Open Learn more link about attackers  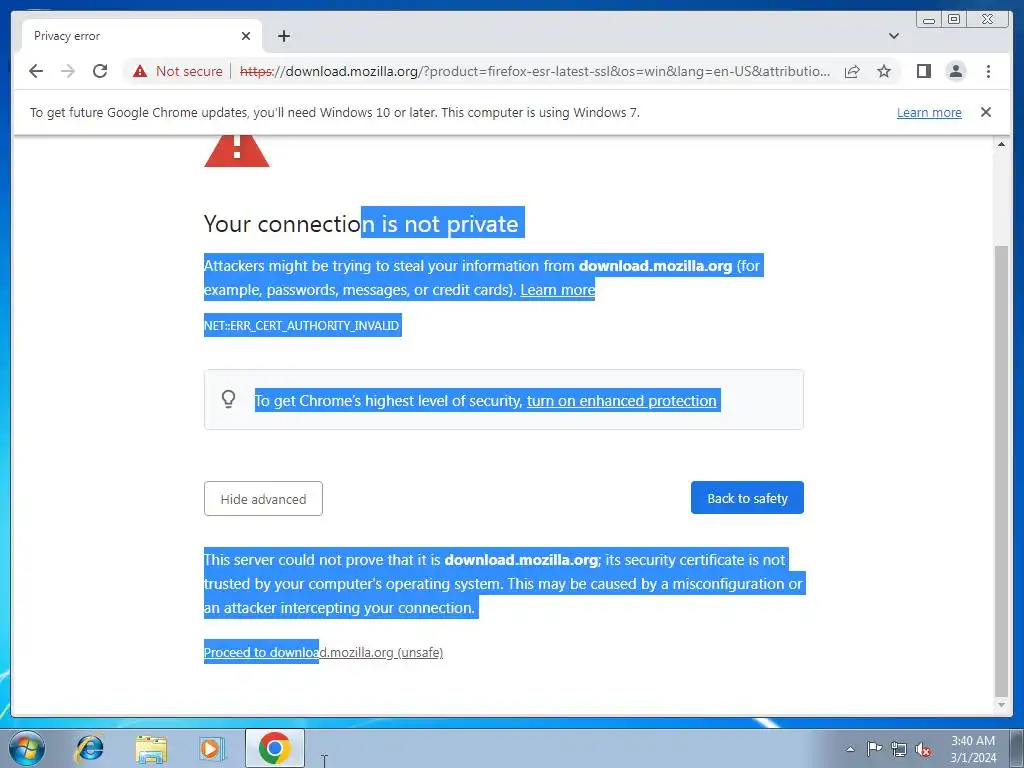pyautogui.click(x=558, y=290)
